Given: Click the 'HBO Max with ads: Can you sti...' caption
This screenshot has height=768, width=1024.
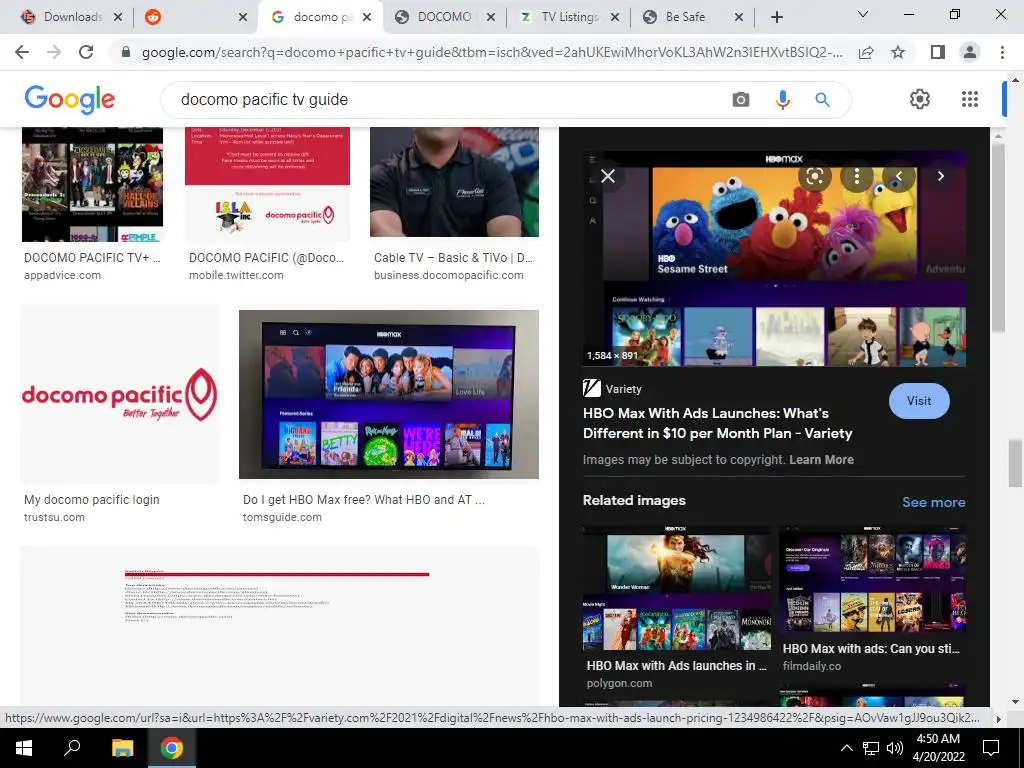Looking at the screenshot, I should [x=871, y=648].
